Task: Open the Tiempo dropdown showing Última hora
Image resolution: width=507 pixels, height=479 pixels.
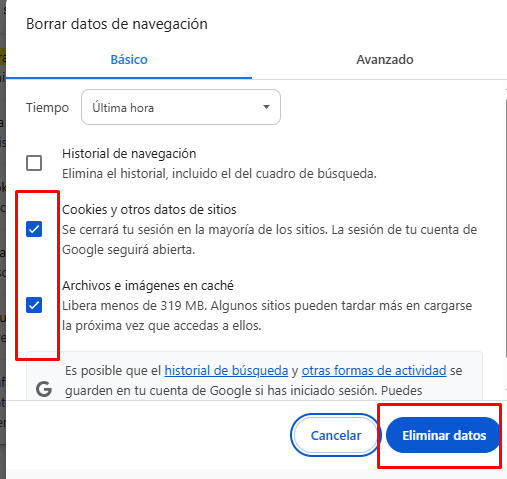Action: [181, 107]
